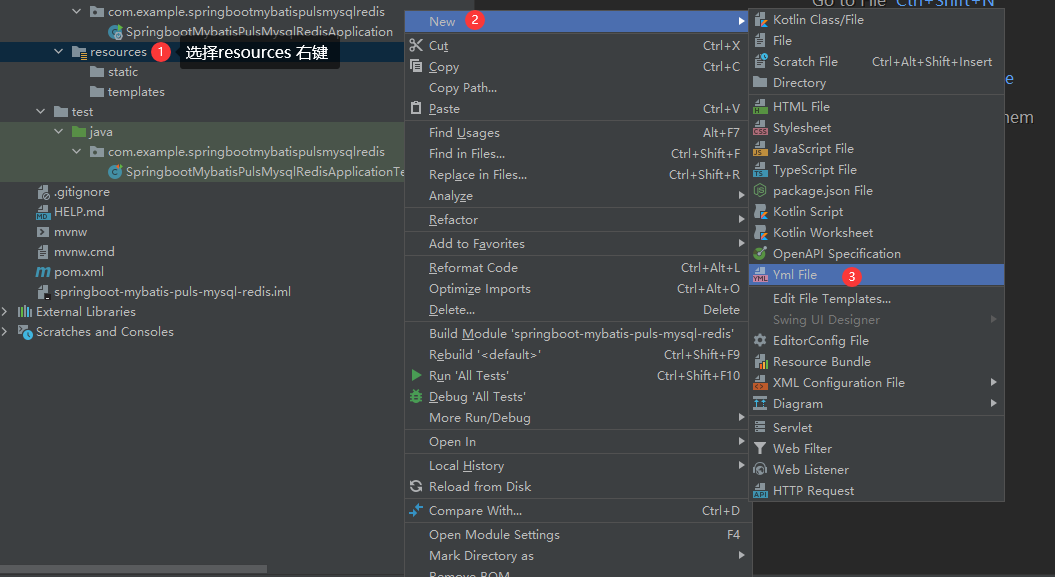
Task: Click the Compare With arrows icon
Action: click(416, 510)
